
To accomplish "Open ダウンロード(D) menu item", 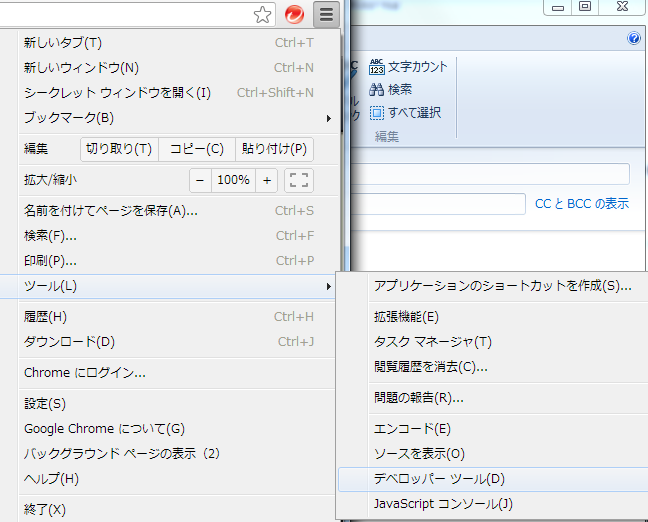I will [178, 342].
